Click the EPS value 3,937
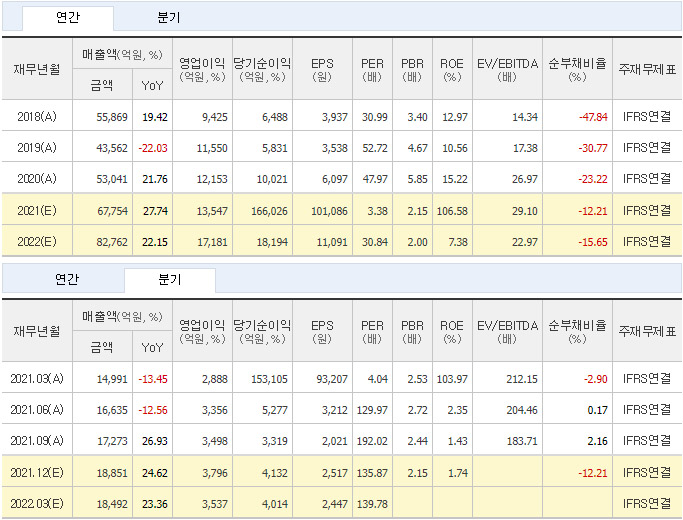 (335, 117)
